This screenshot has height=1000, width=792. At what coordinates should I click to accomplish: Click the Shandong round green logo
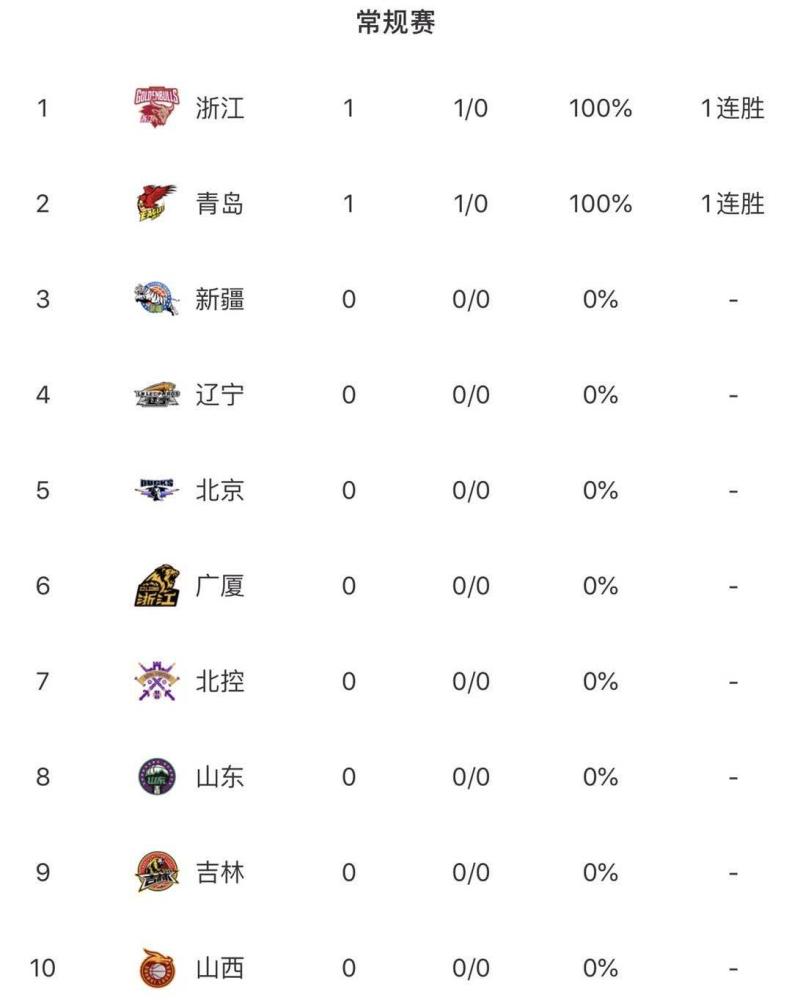coord(157,777)
